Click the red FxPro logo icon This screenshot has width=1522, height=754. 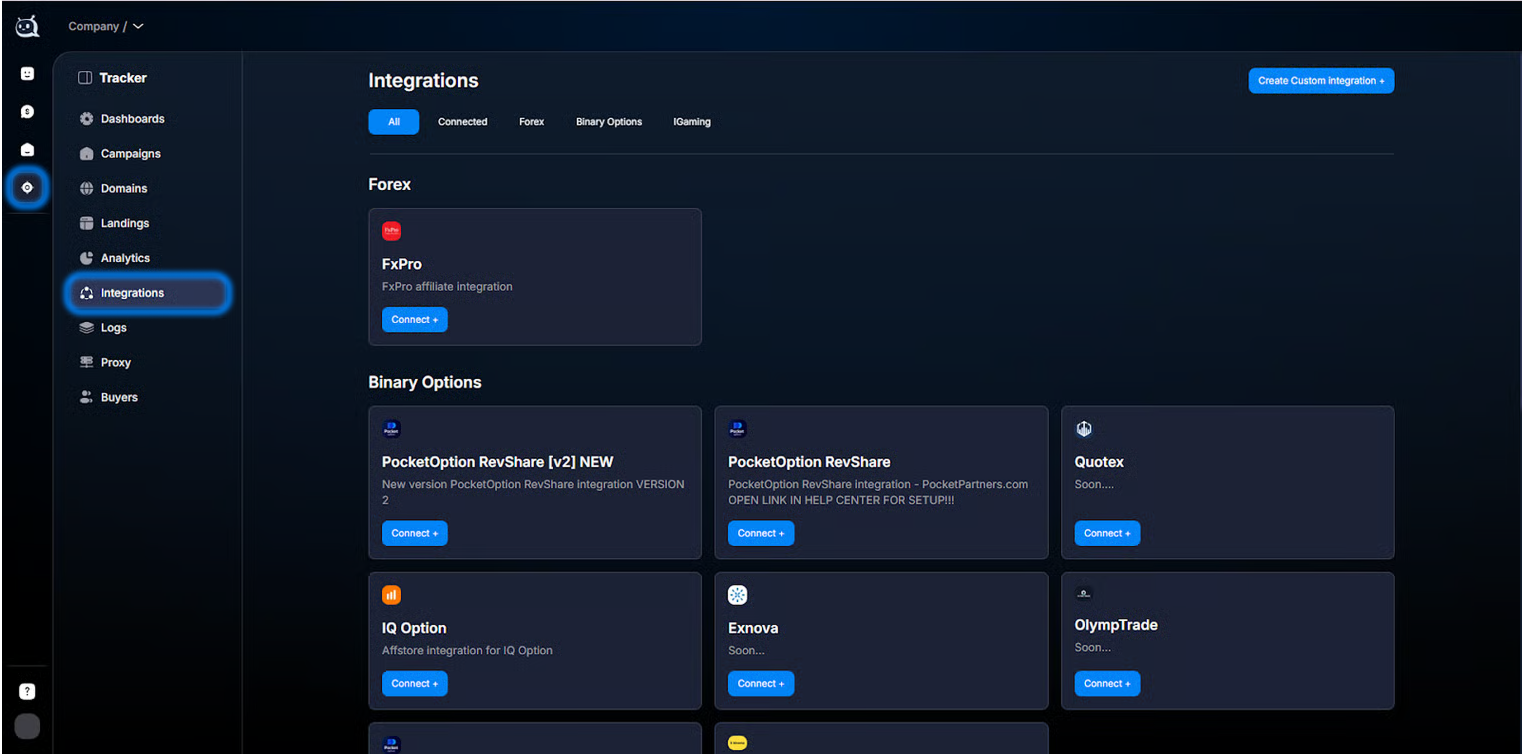(x=392, y=231)
